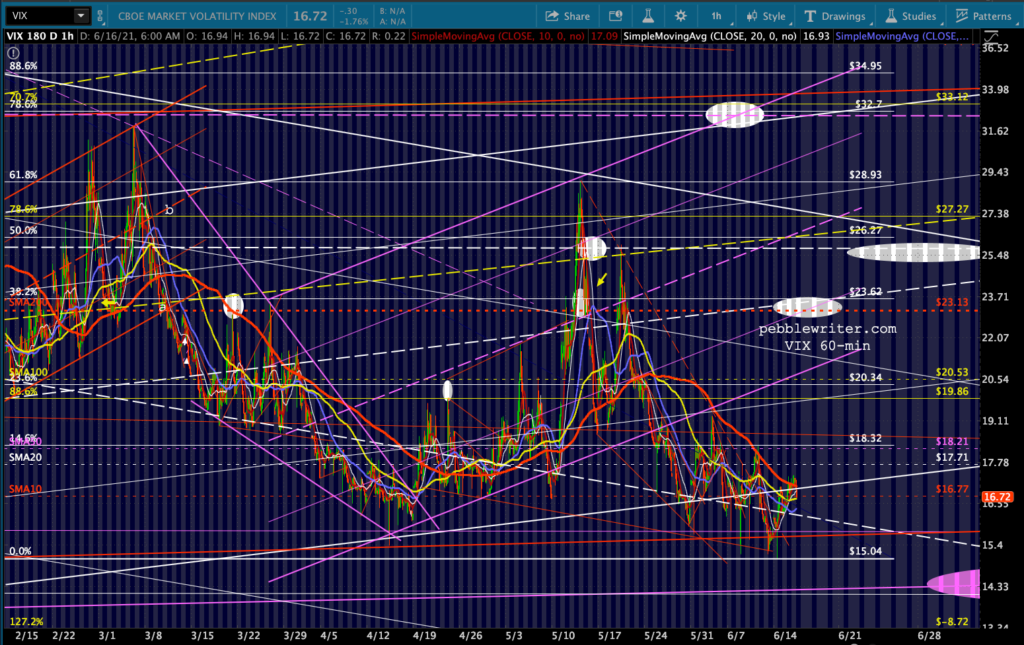Click the VIX 180 D 1h chart label
The width and height of the screenshot is (1024, 645).
tap(40, 37)
